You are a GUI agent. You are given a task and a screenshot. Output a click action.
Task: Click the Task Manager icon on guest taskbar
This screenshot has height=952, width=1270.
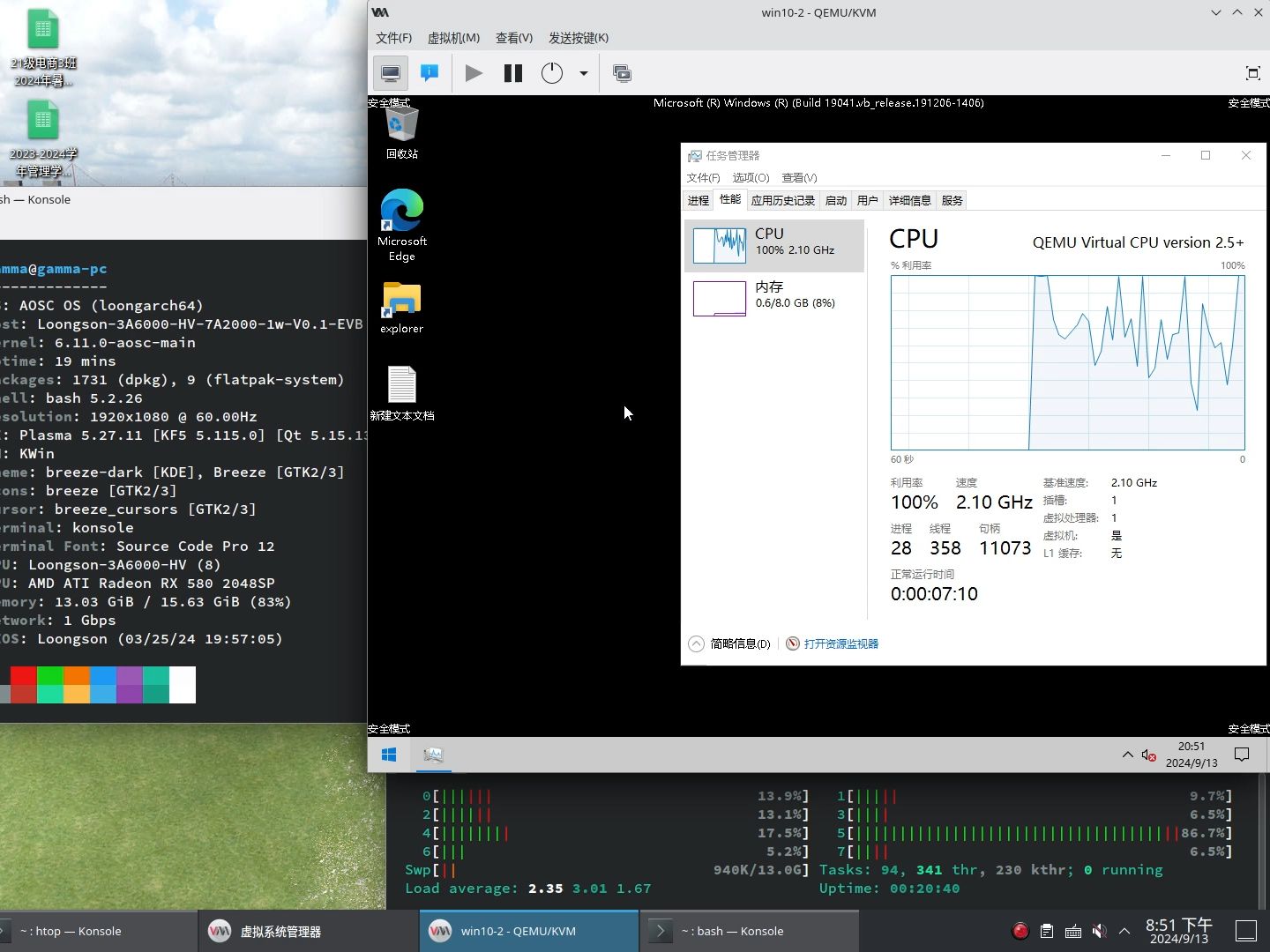[x=433, y=755]
